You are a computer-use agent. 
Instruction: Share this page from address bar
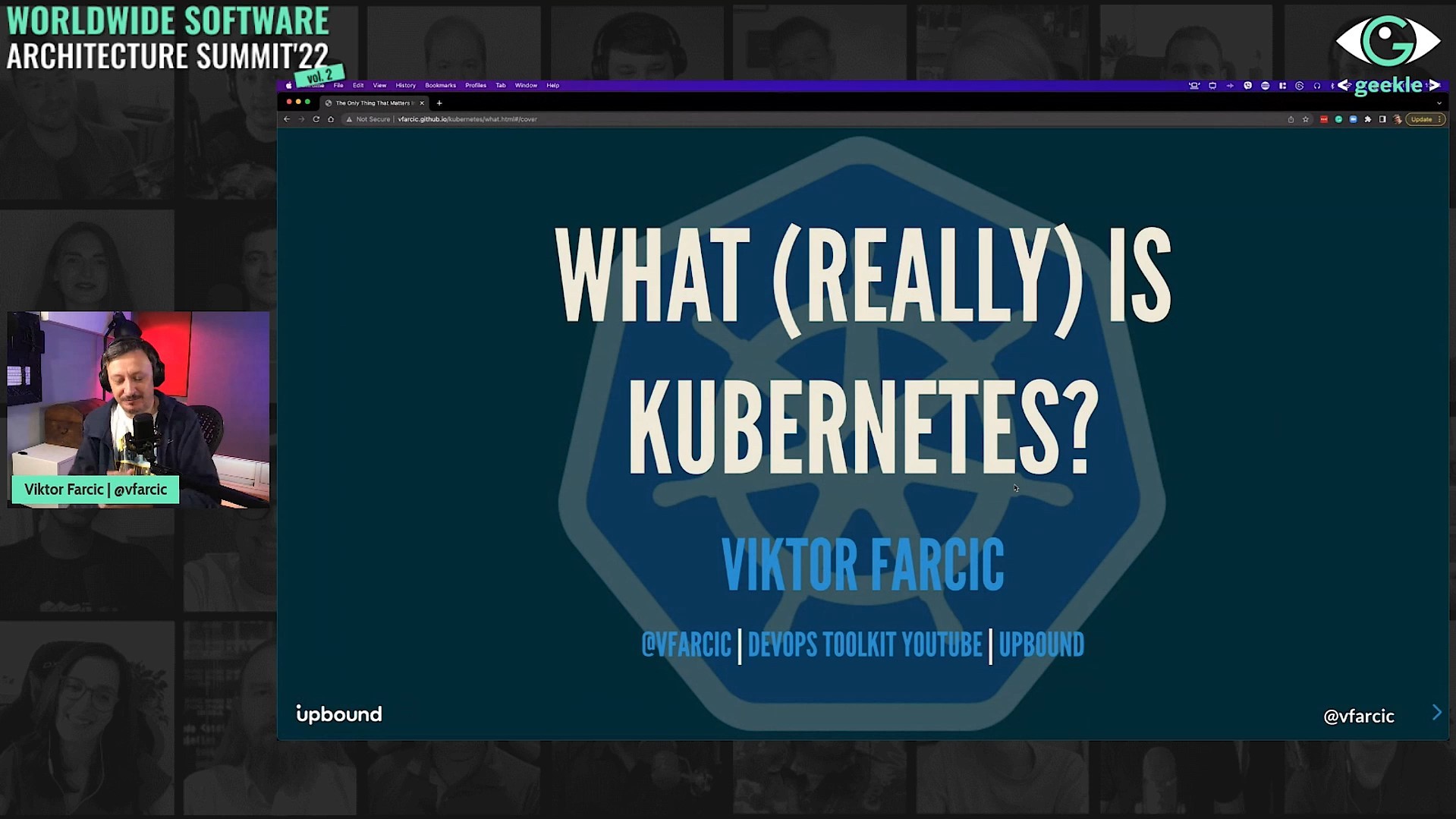click(1291, 119)
